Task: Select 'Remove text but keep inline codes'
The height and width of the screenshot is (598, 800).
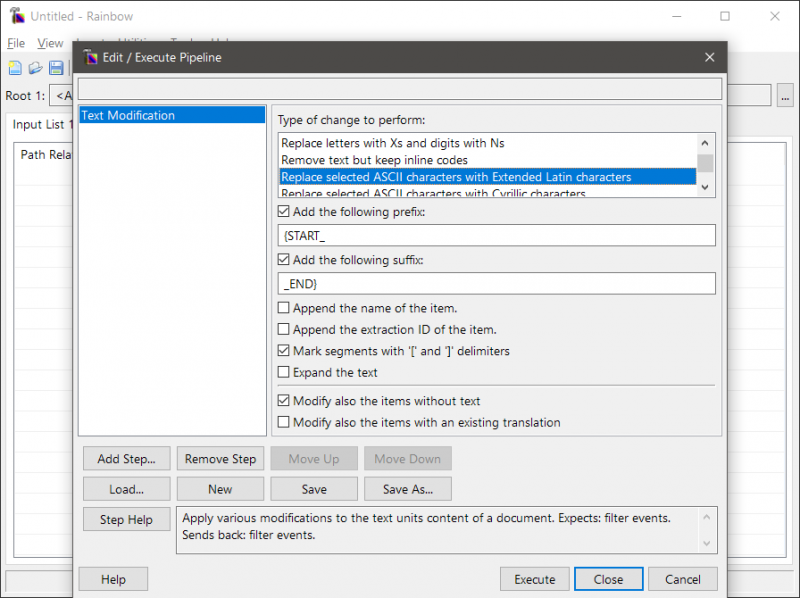Action: pyautogui.click(x=374, y=160)
